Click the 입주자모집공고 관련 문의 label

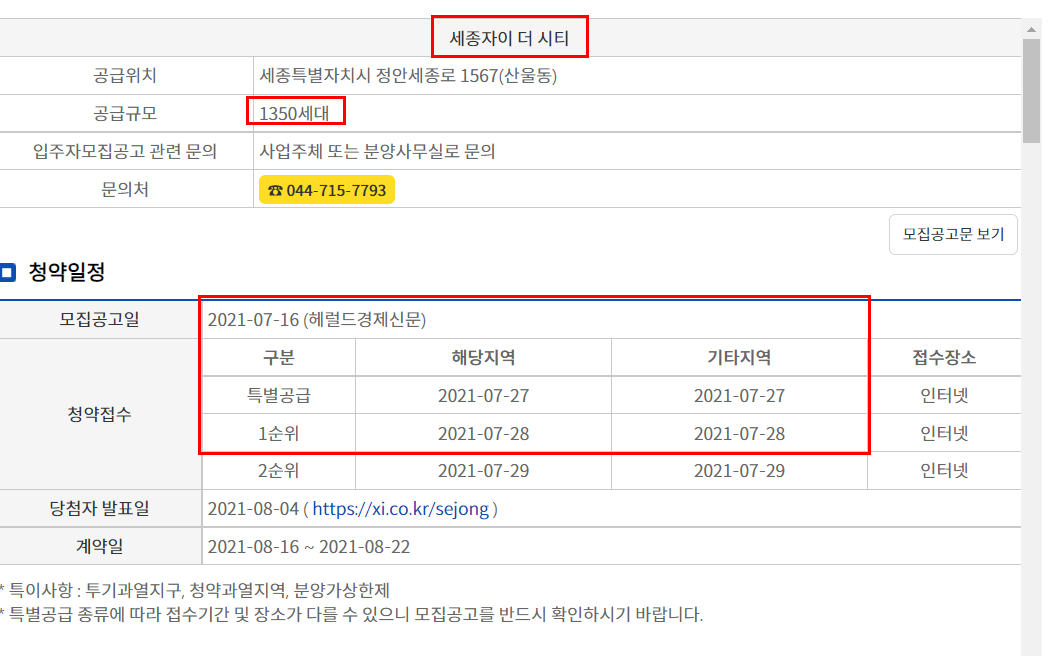pos(125,152)
